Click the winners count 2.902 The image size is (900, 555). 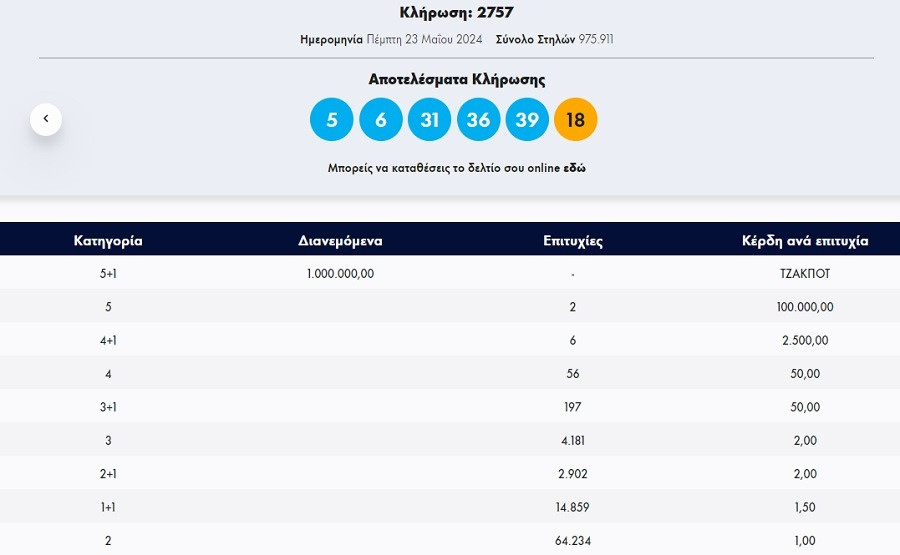pos(573,474)
